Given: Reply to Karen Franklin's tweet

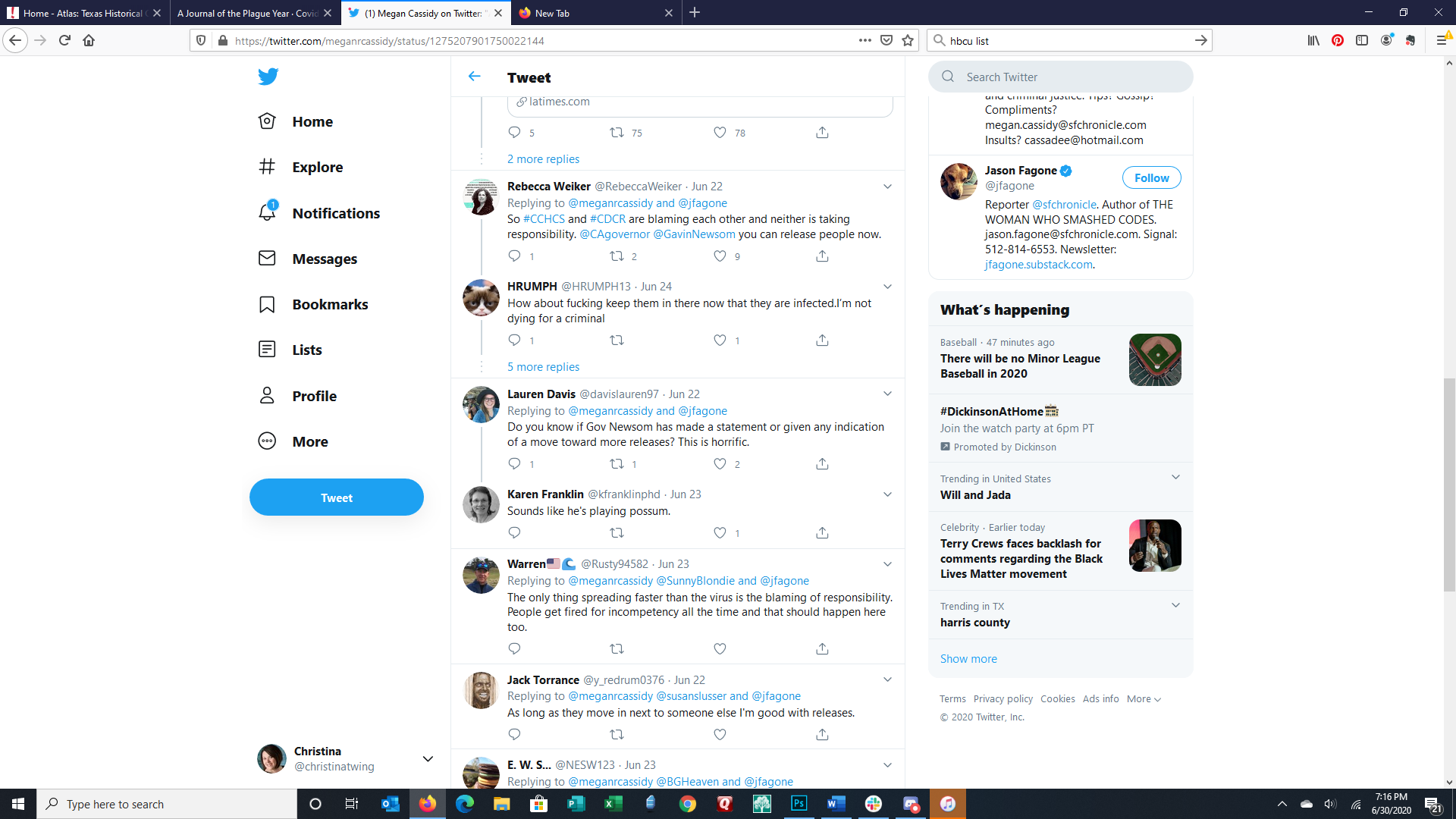Looking at the screenshot, I should click(x=514, y=533).
